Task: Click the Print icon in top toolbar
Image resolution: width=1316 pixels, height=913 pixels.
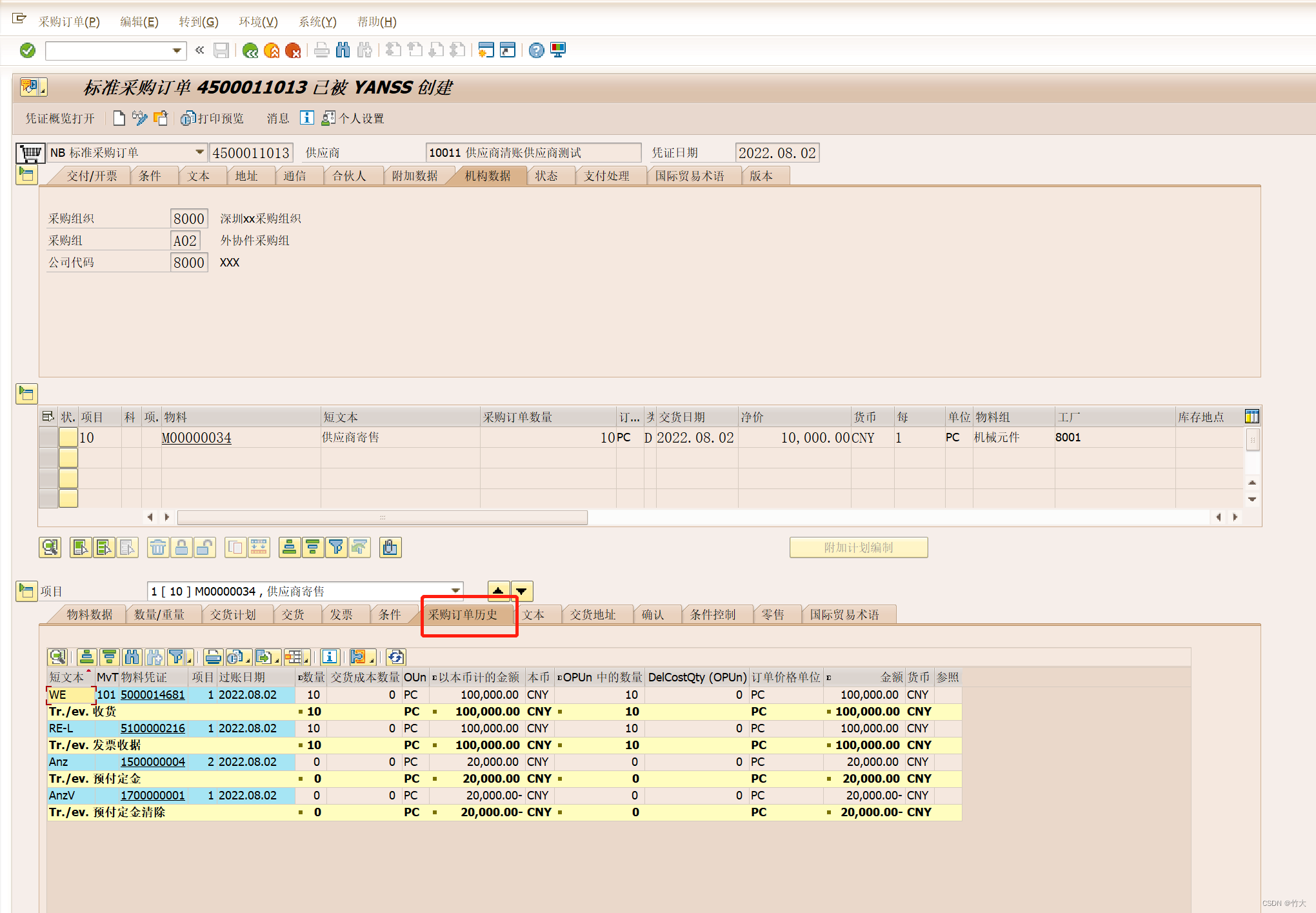Action: click(321, 50)
